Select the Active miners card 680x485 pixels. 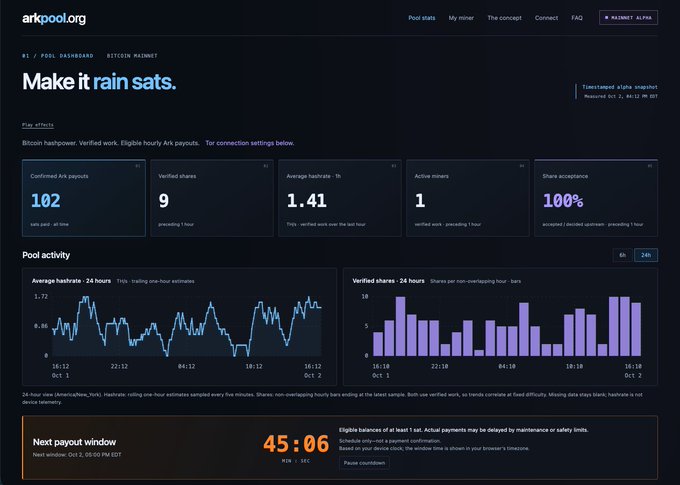(x=468, y=198)
